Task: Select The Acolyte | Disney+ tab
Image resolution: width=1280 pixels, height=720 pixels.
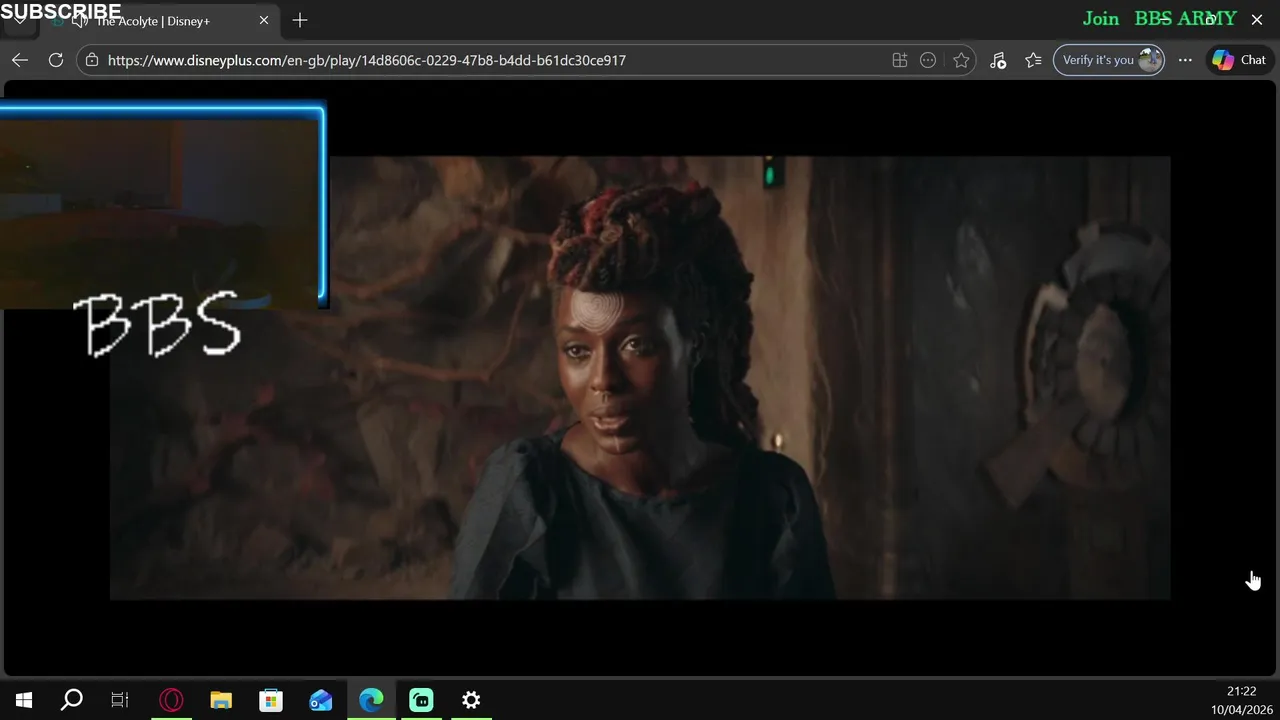Action: tap(152, 21)
